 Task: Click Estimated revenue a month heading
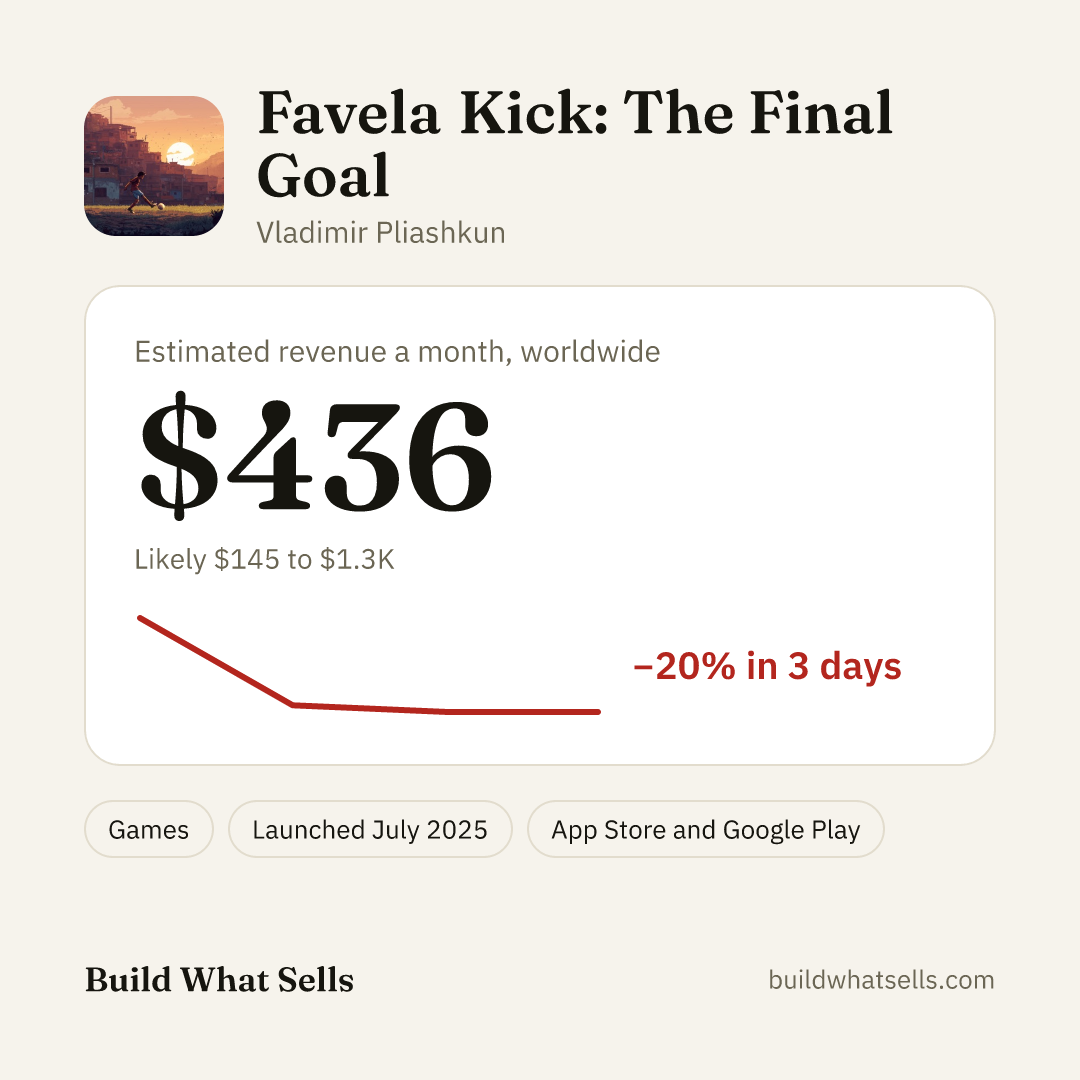coord(397,352)
